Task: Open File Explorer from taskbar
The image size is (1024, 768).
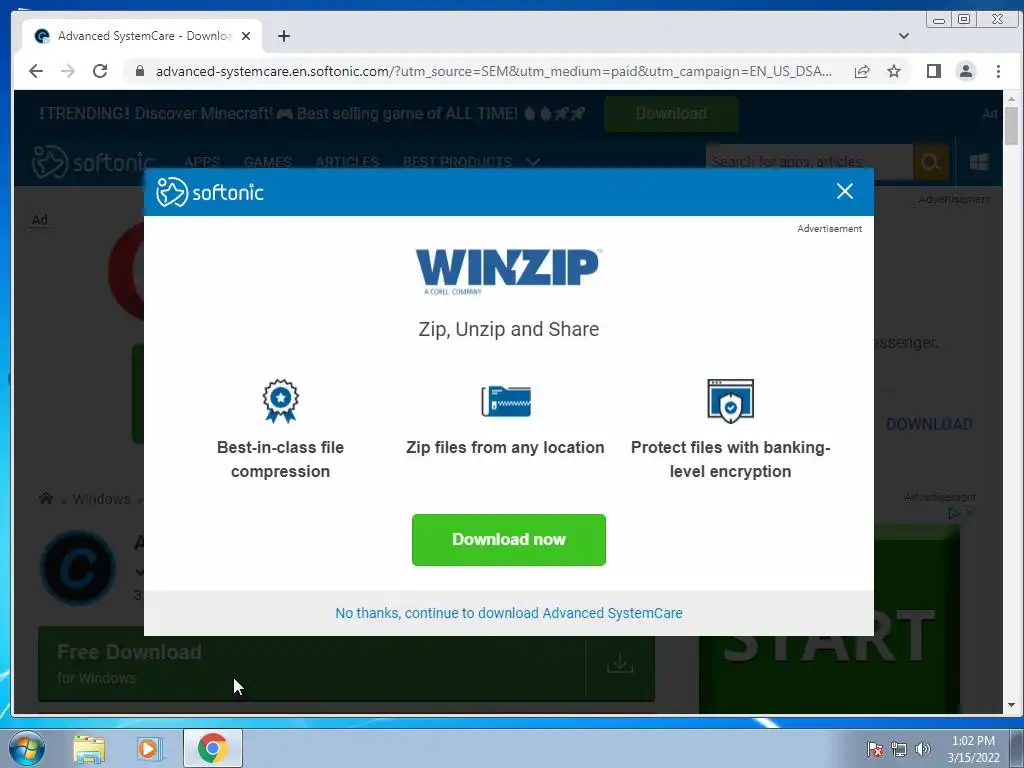Action: point(89,748)
